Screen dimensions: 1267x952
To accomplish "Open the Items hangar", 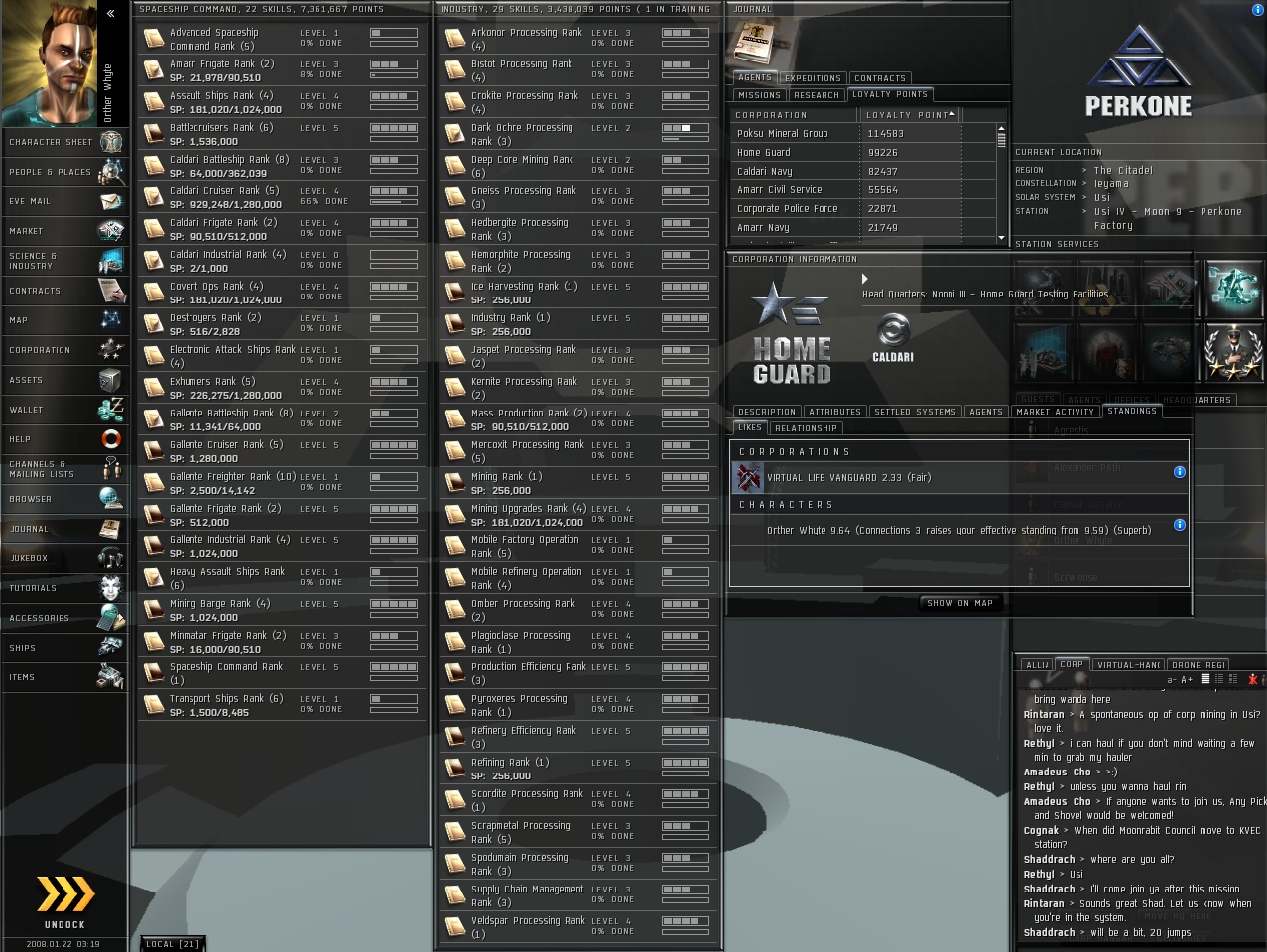I will click(x=64, y=677).
